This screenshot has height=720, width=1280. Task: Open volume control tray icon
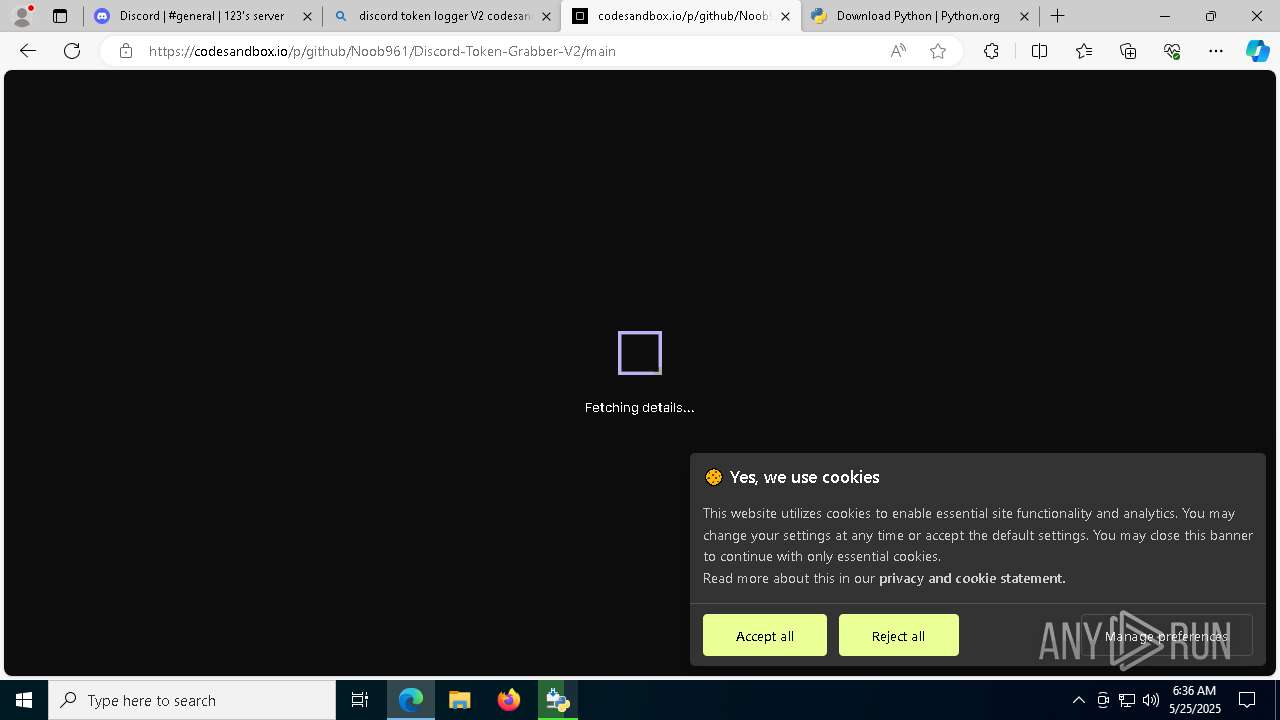pos(1151,700)
